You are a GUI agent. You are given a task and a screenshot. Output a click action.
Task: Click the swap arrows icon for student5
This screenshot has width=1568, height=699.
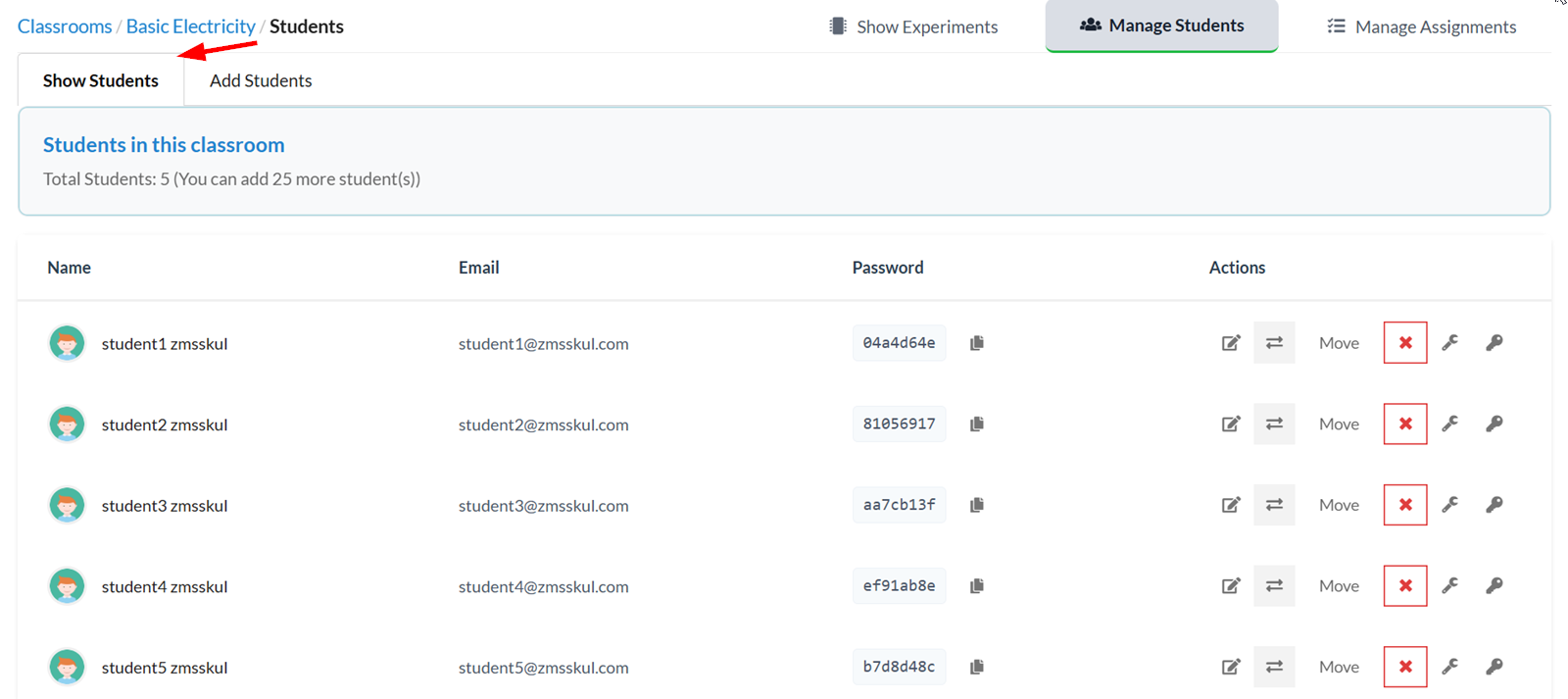click(x=1274, y=667)
